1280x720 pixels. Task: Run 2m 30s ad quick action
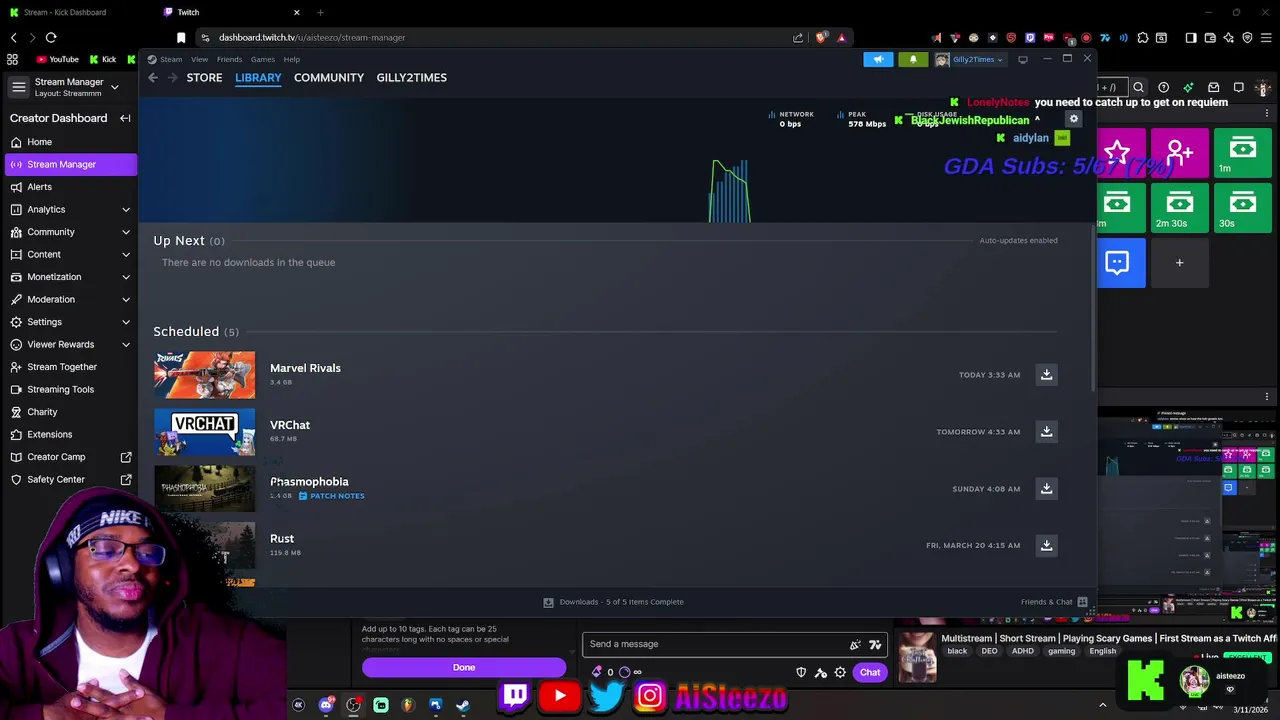1179,208
